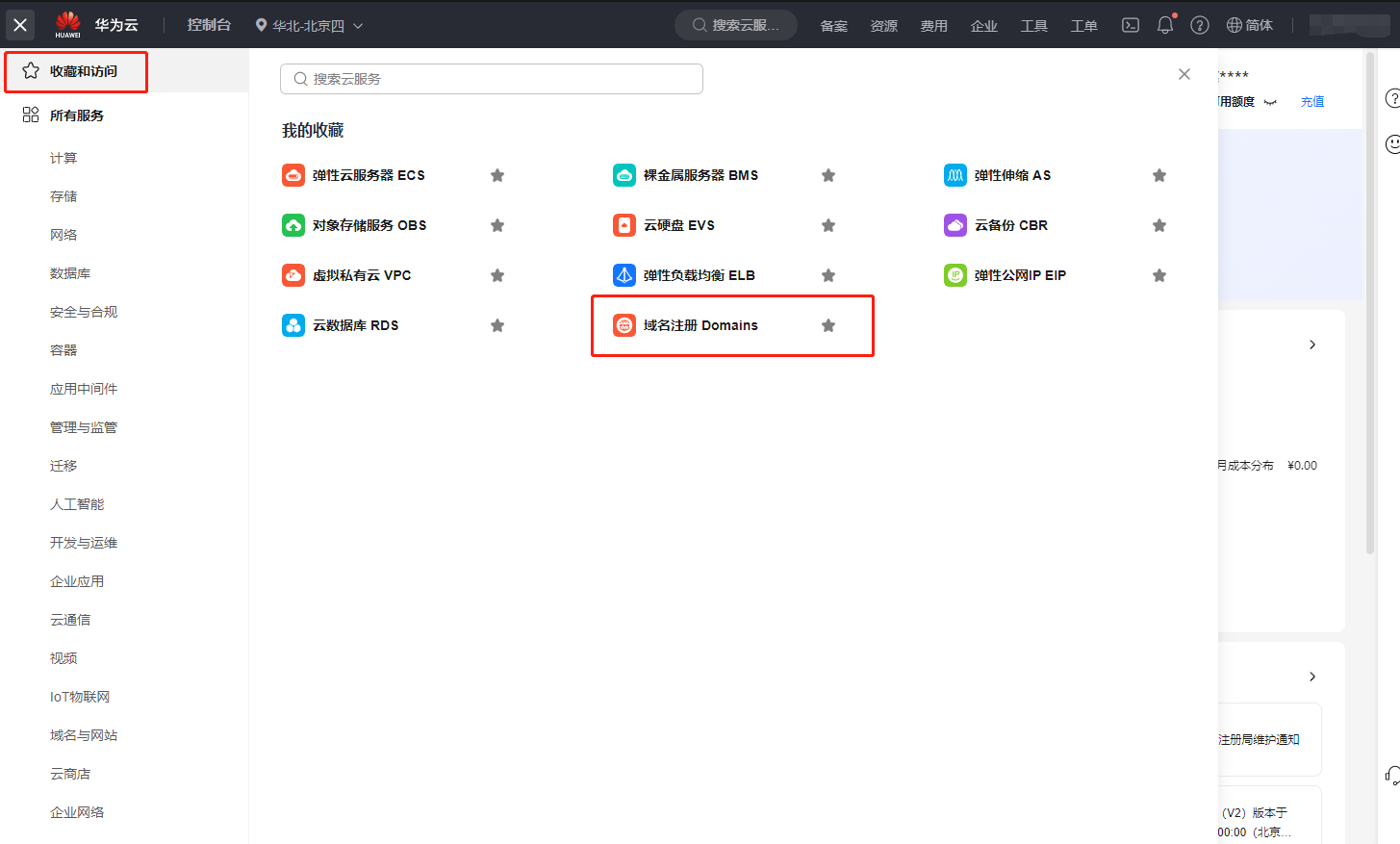
Task: Open the Auto Scaling AS service icon
Action: 955,175
